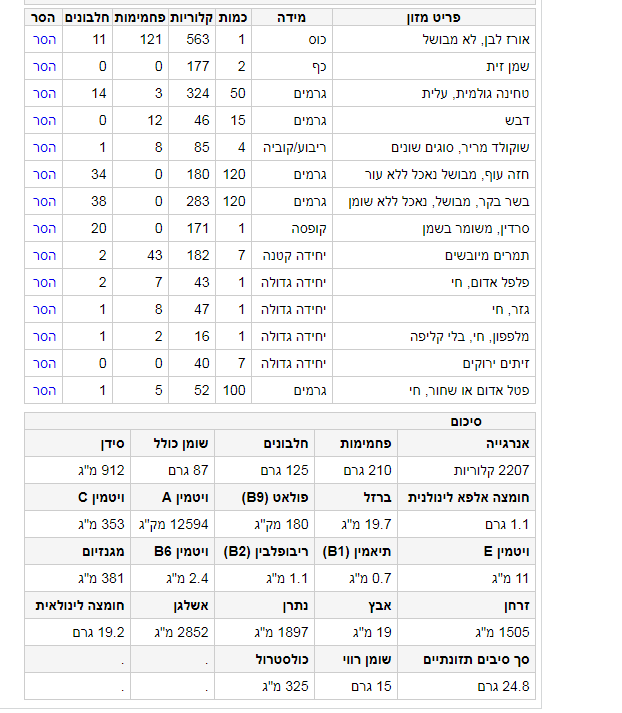Click הסר in the פלפל אדום, חי row
Screen dimensions: 622x713
tap(44, 282)
